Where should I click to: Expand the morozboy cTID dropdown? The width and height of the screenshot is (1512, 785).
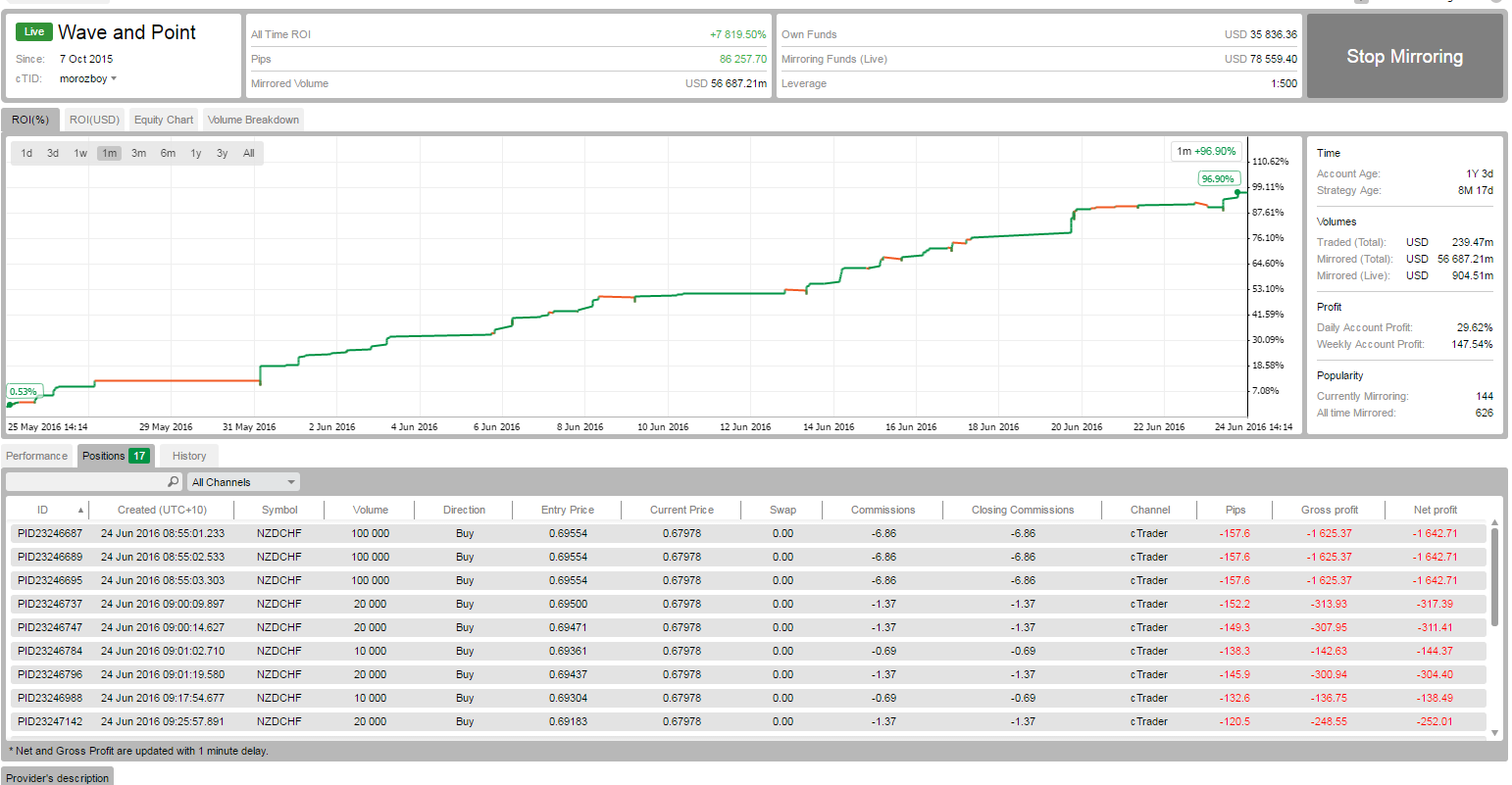pos(114,78)
